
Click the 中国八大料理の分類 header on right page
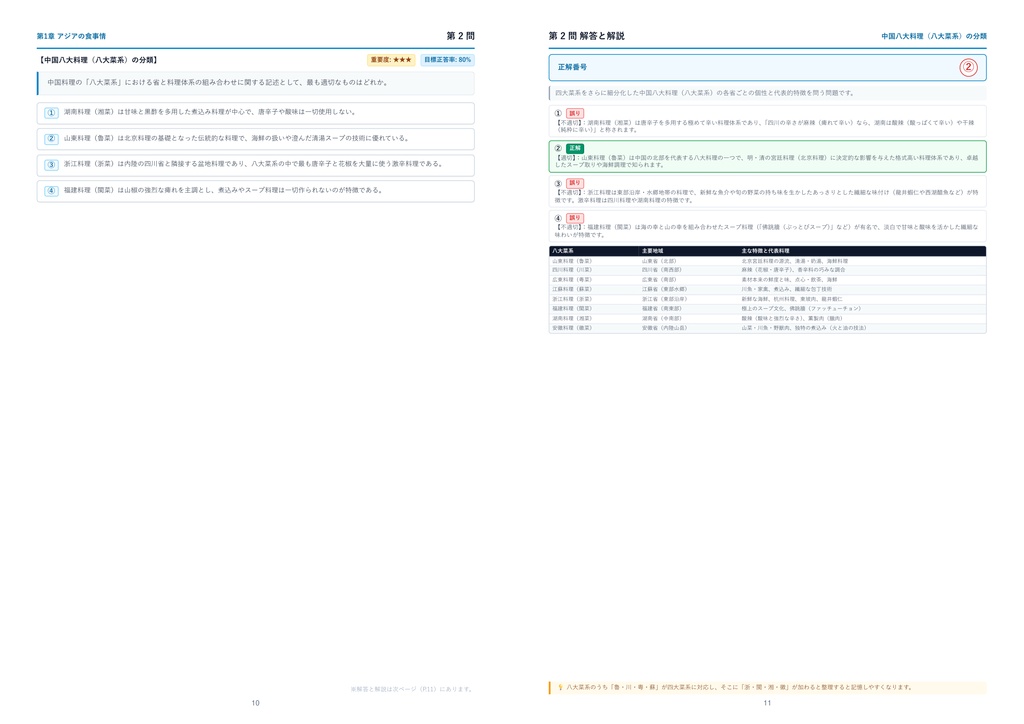point(933,37)
